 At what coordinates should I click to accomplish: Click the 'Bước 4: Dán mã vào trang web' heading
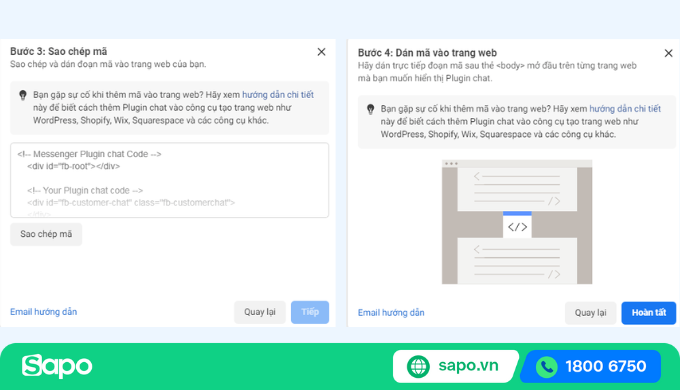point(427,53)
